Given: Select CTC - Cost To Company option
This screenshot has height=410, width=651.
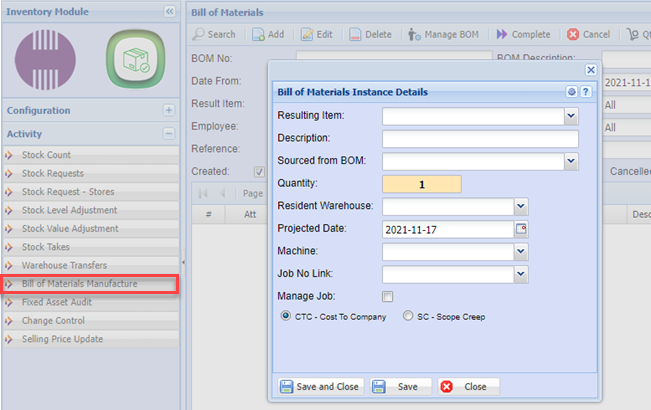Looking at the screenshot, I should [286, 315].
